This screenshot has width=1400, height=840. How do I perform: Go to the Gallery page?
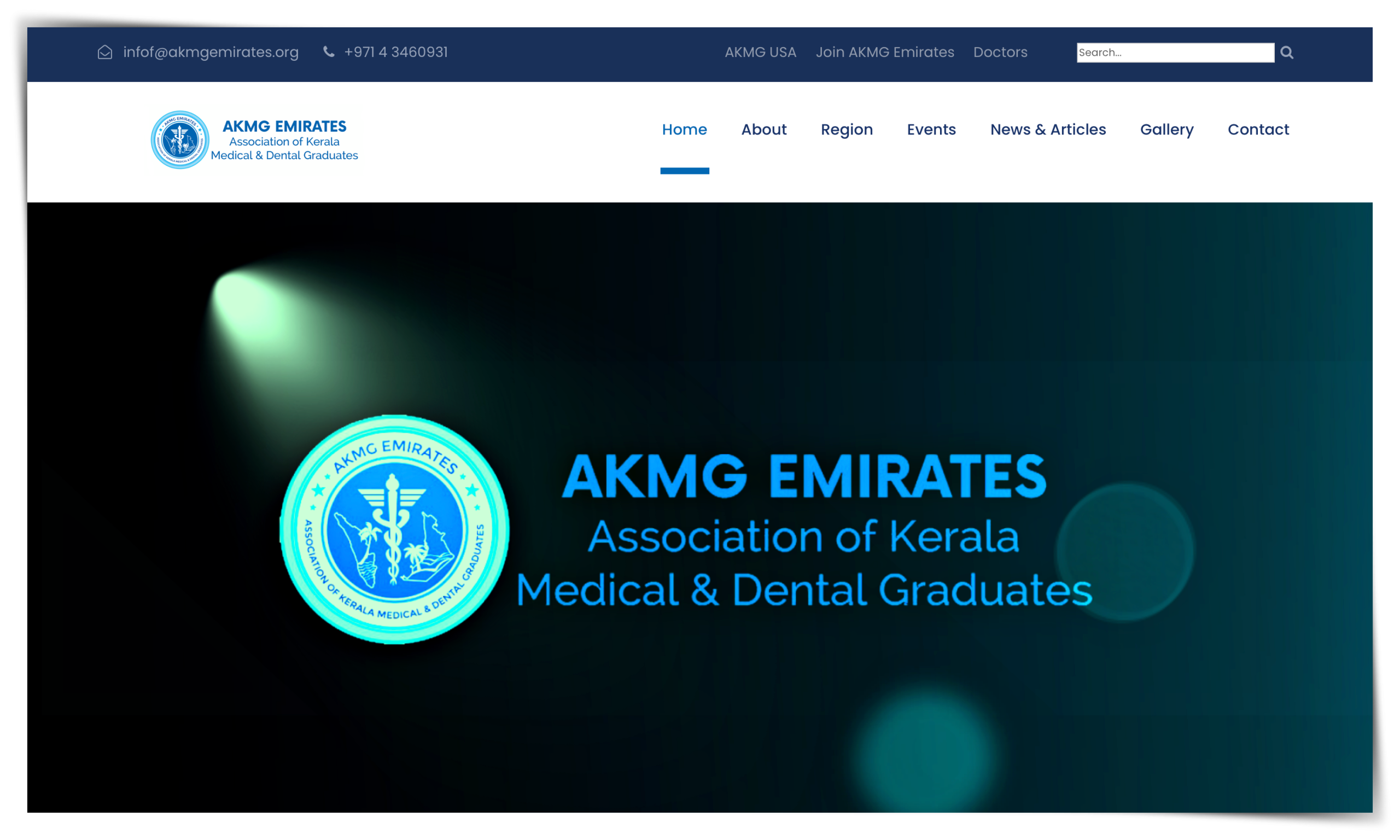click(x=1166, y=130)
